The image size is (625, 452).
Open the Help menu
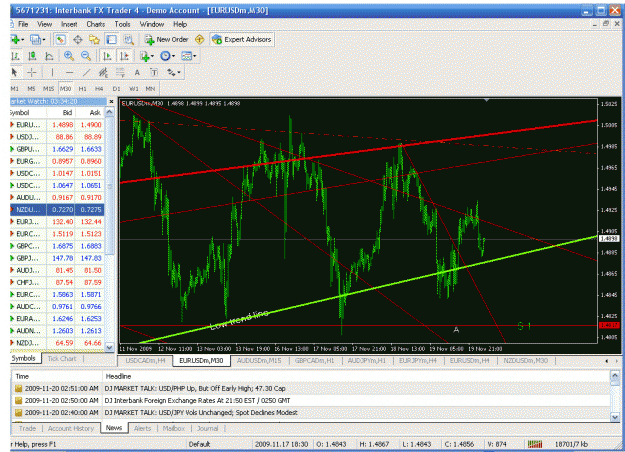pos(180,24)
